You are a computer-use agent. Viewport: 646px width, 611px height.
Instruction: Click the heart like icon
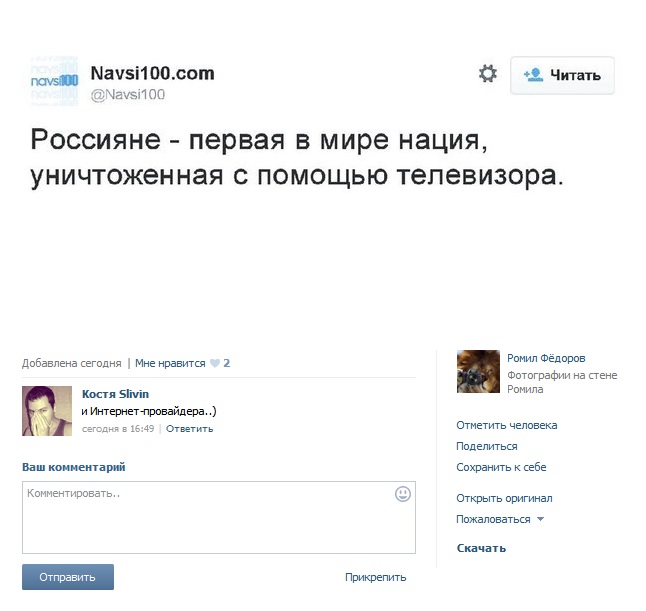tap(215, 363)
